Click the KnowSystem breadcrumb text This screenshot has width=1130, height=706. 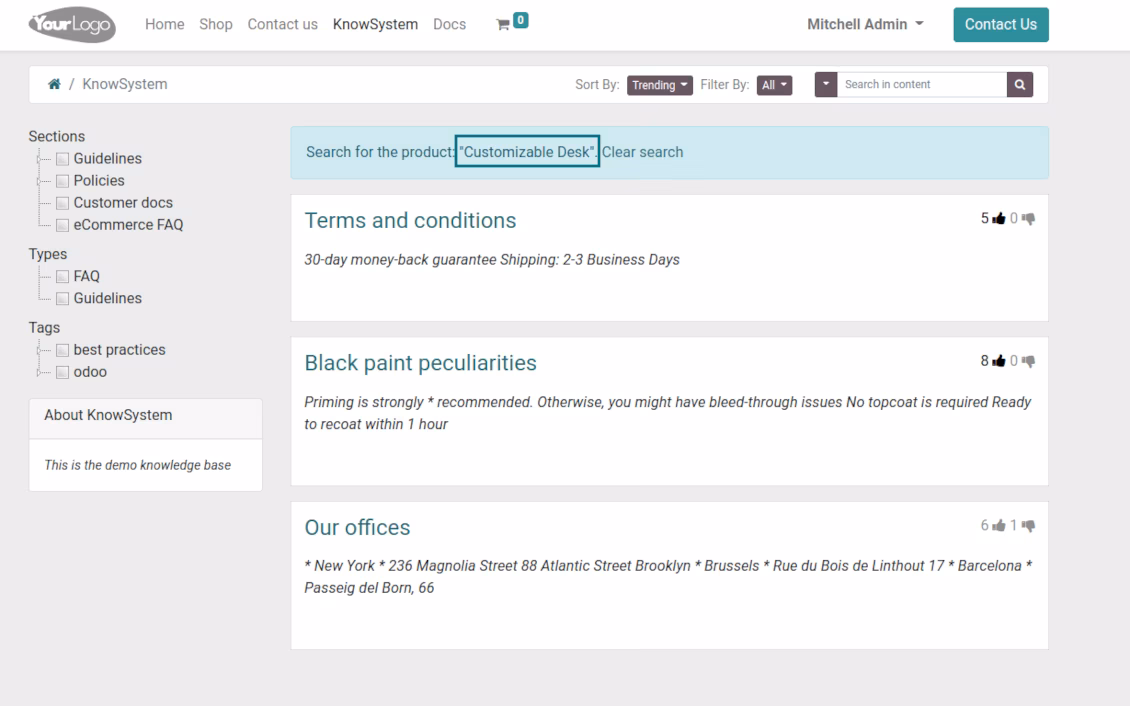pyautogui.click(x=125, y=84)
